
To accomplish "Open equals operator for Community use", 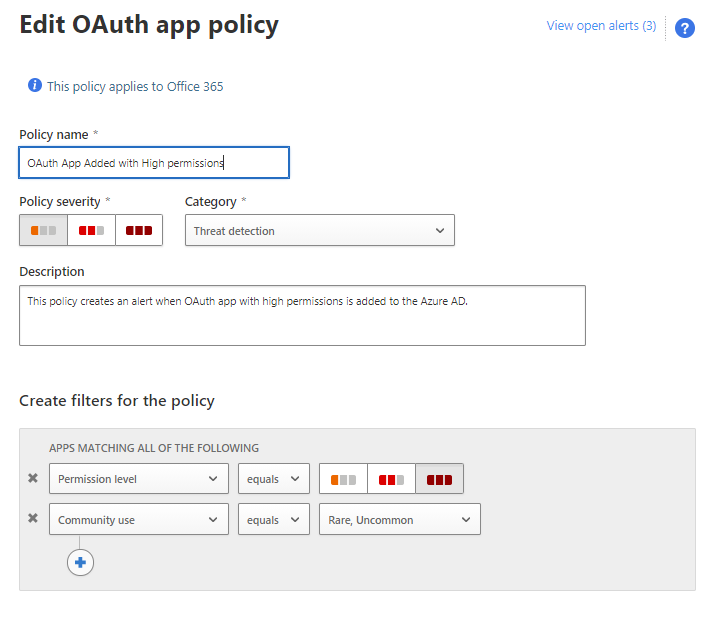I will click(274, 519).
